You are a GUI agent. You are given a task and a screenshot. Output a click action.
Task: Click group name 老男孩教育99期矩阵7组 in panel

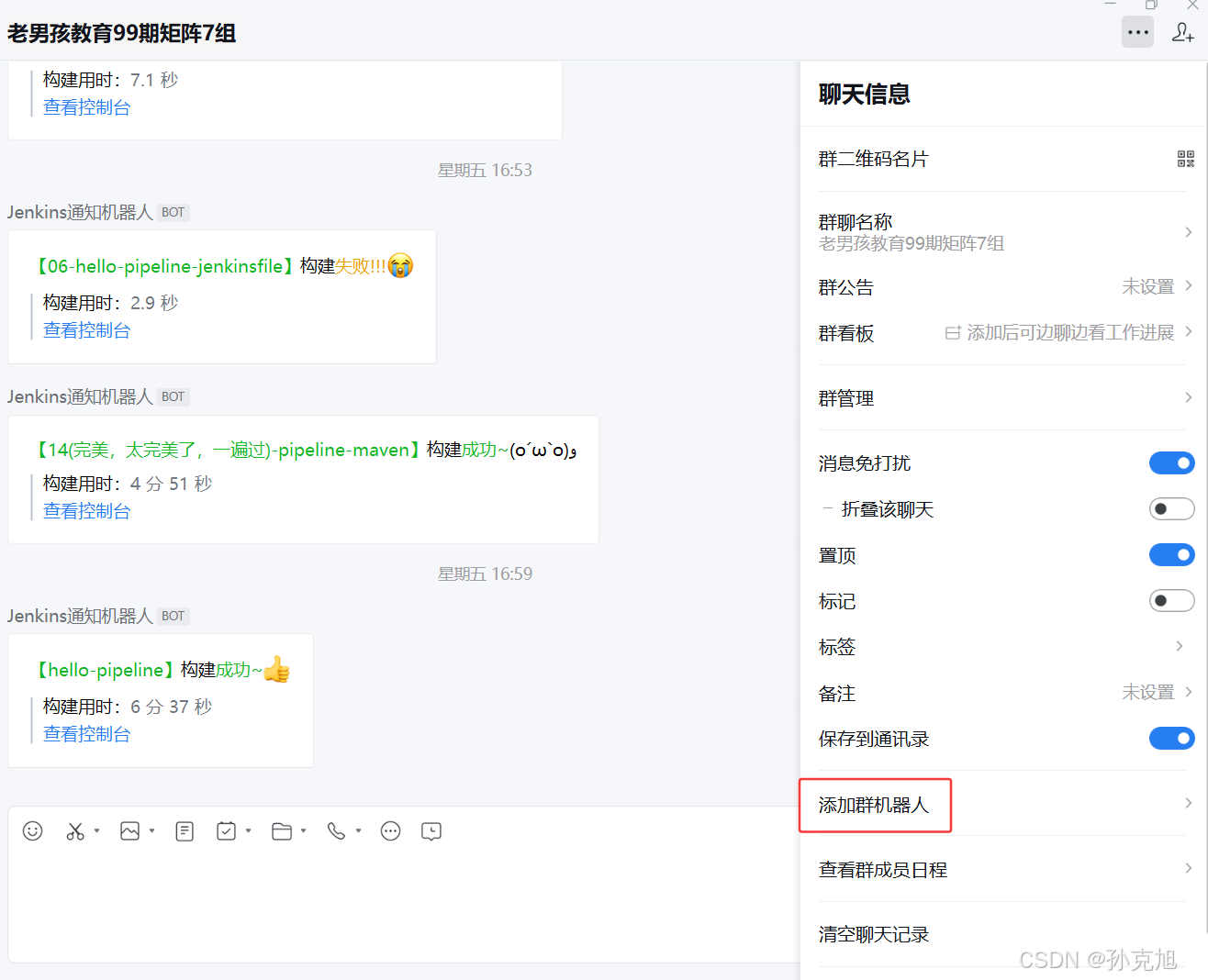pos(912,243)
